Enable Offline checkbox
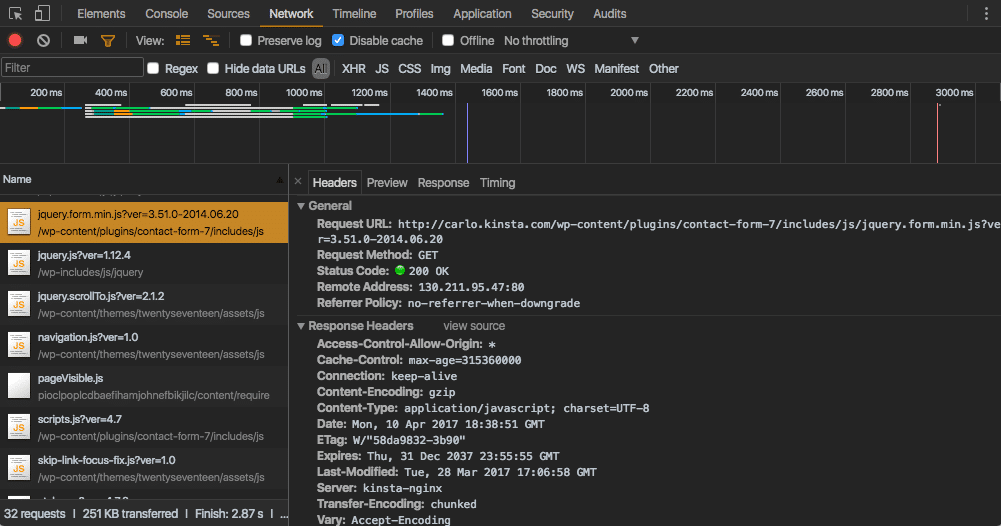 (448, 40)
